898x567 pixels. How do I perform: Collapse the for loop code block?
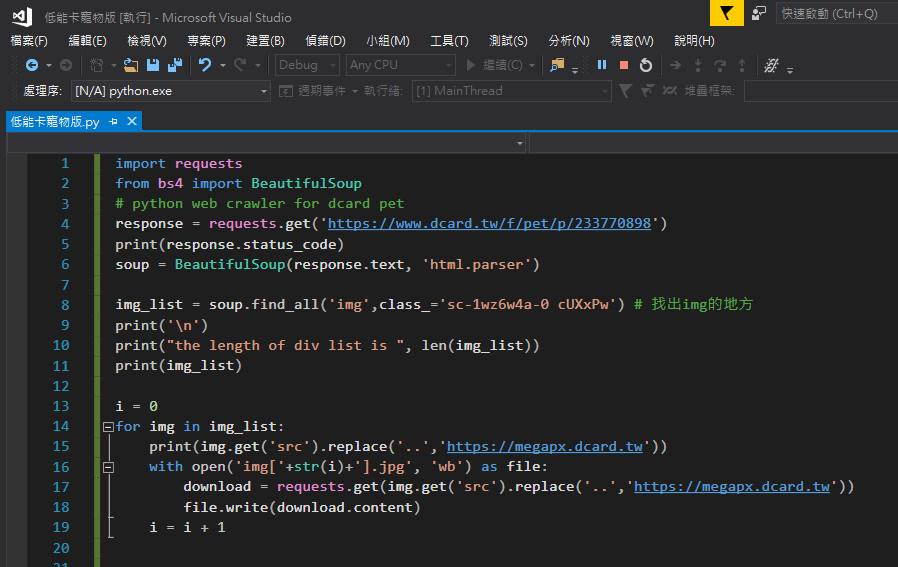coord(108,427)
